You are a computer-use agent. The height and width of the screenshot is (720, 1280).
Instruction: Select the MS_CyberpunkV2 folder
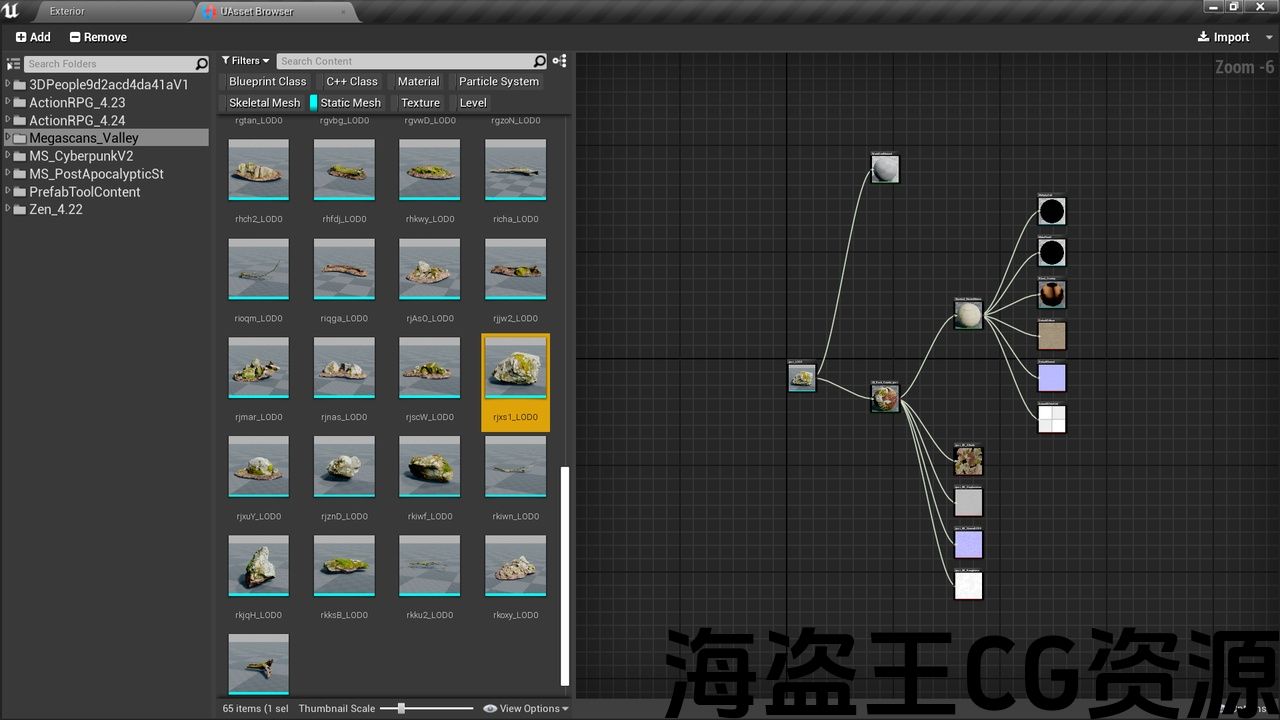81,156
